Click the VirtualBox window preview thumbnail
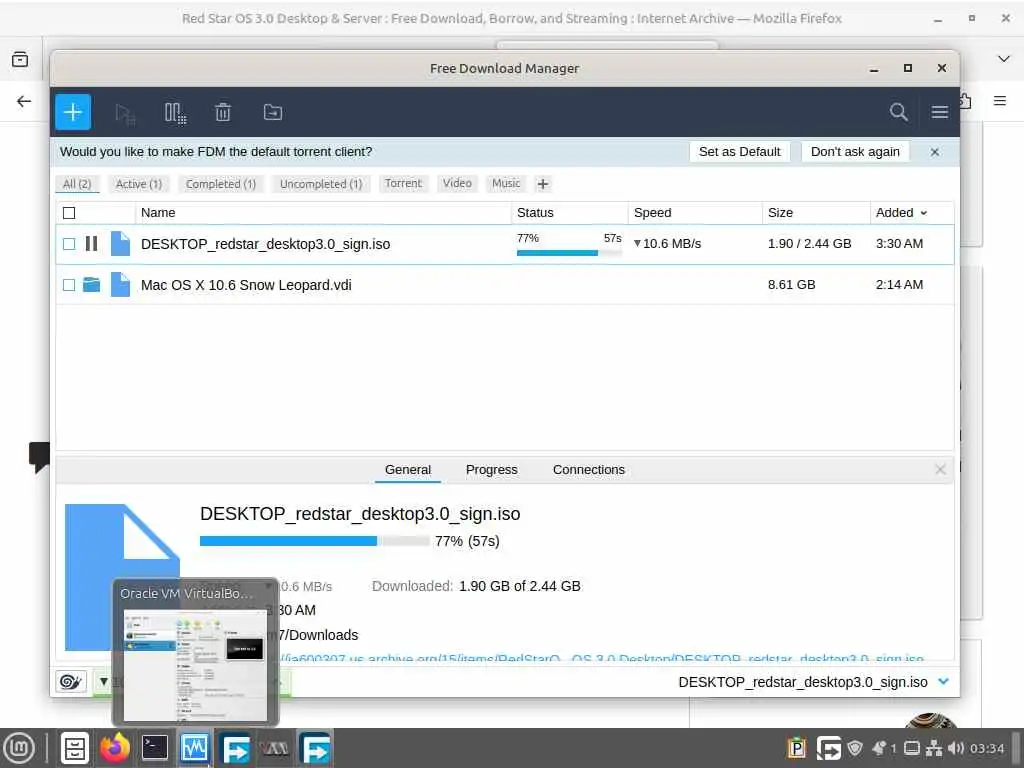 pyautogui.click(x=195, y=665)
